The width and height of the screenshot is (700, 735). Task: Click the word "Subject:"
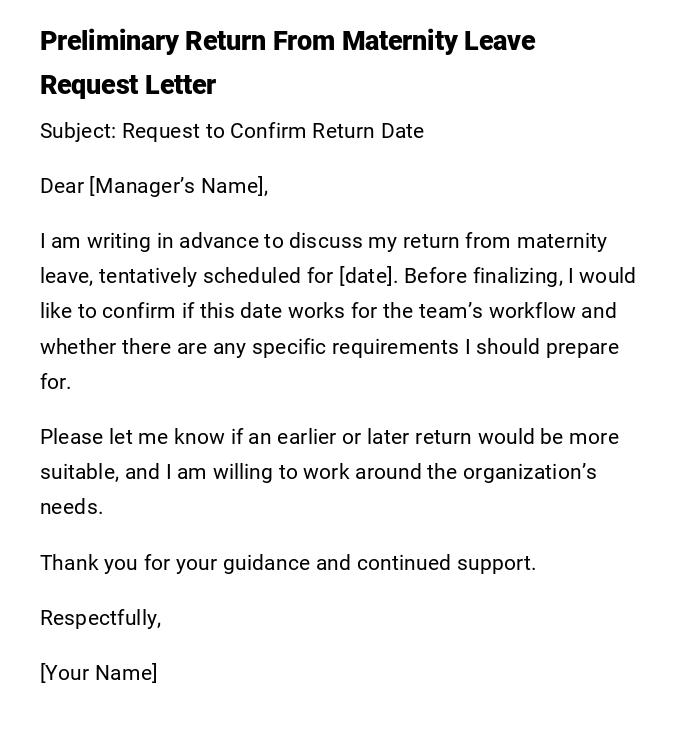[77, 131]
